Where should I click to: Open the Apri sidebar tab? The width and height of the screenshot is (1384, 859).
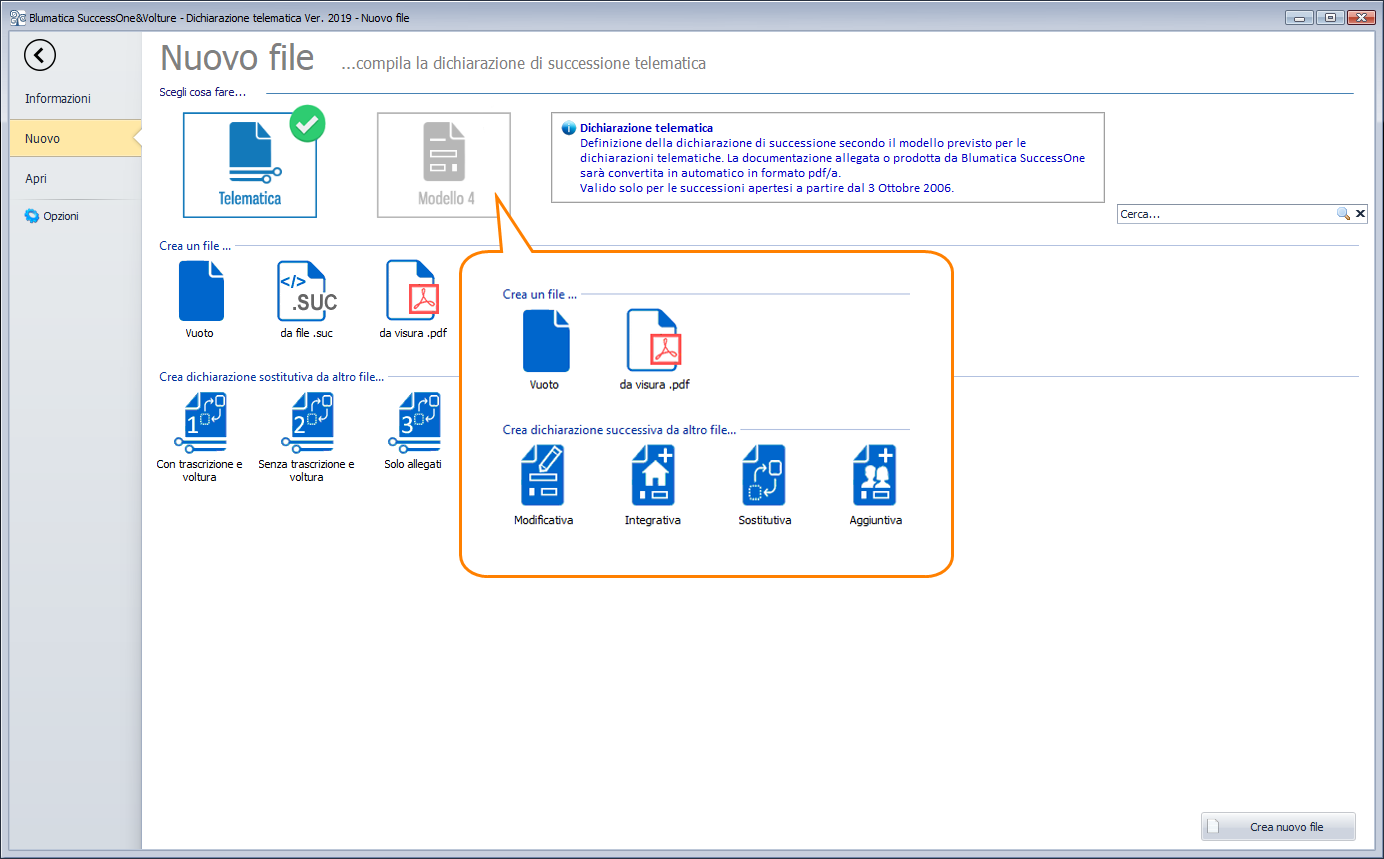36,179
